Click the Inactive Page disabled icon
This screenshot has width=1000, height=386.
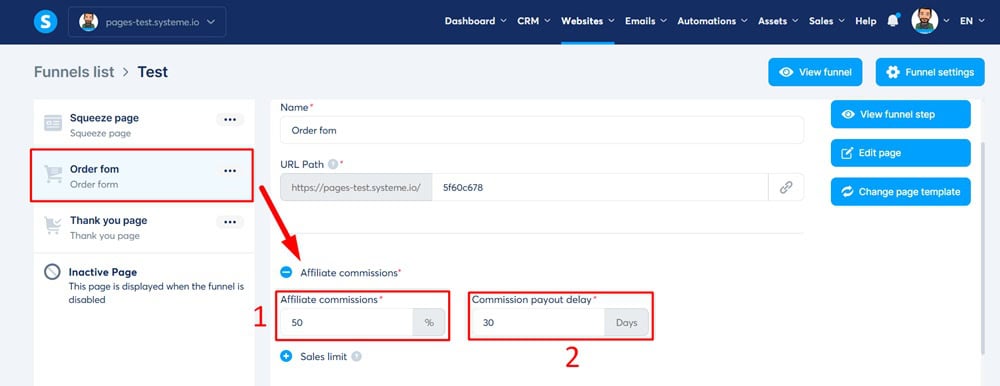[x=52, y=272]
